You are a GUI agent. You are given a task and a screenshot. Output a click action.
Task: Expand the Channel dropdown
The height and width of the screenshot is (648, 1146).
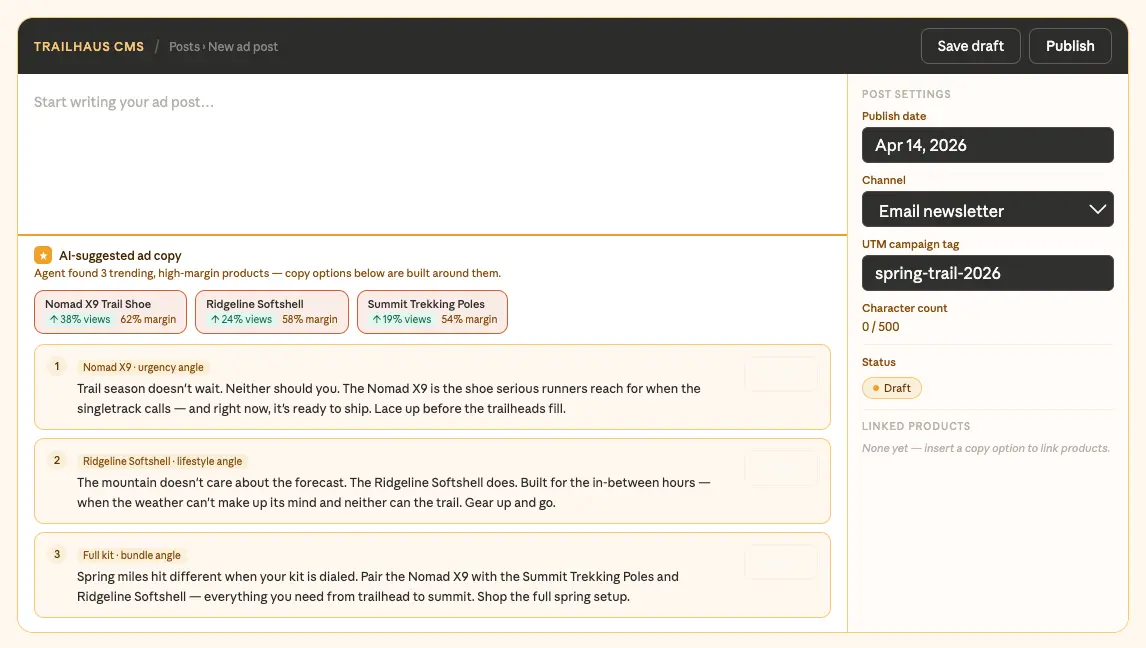[987, 210]
